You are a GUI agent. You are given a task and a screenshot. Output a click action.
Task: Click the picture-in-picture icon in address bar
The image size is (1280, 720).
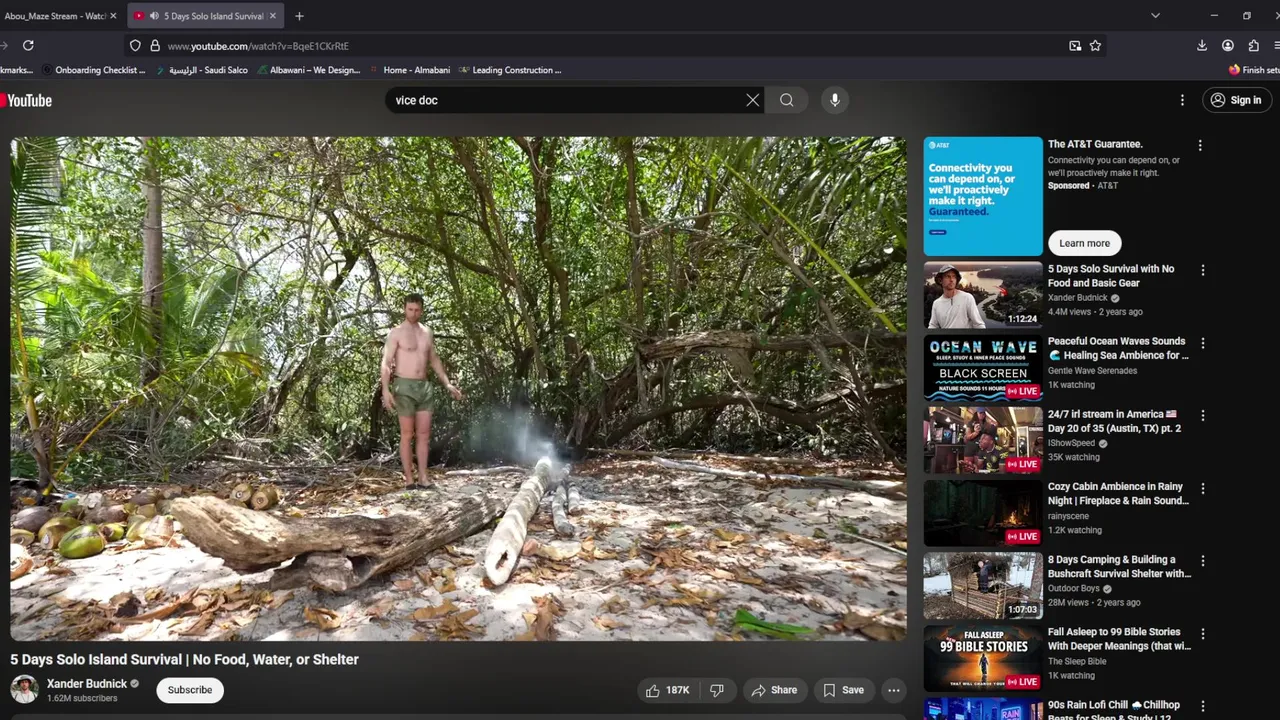pyautogui.click(x=1075, y=46)
